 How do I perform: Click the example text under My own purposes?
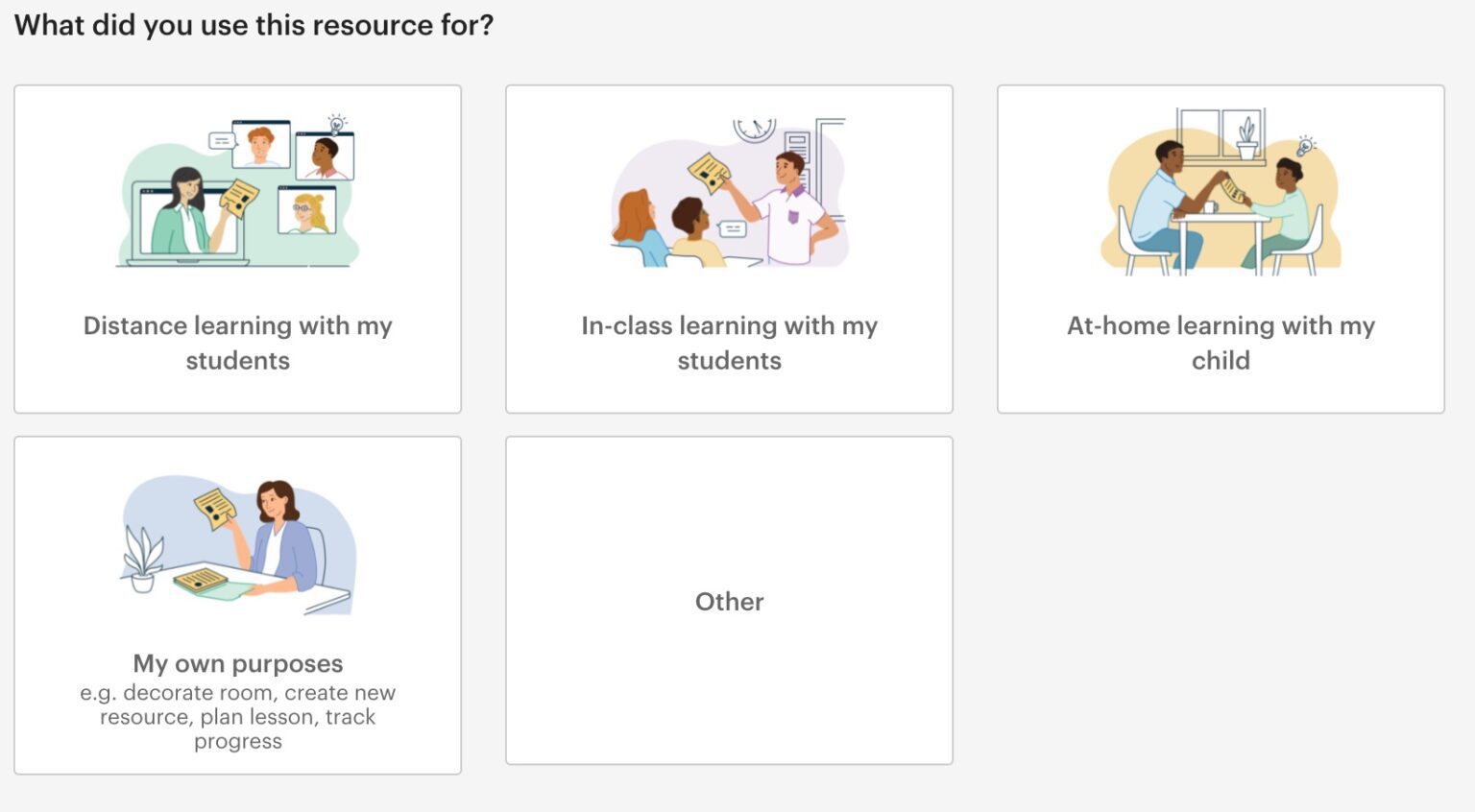(237, 717)
